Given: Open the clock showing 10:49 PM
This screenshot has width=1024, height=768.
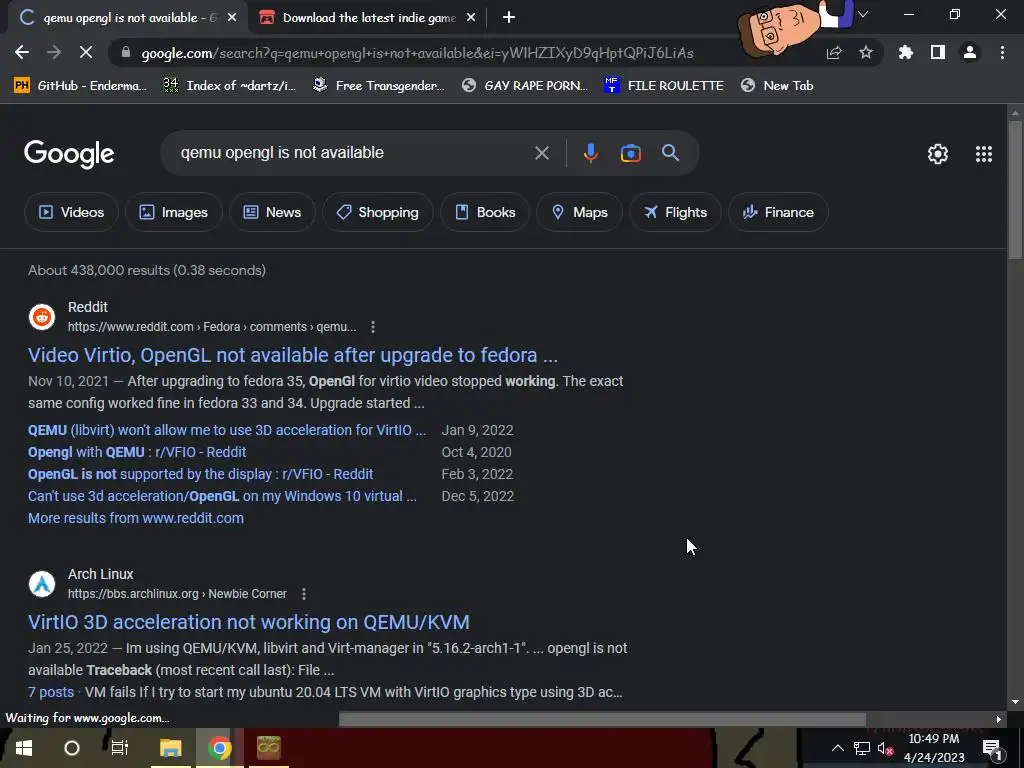Looking at the screenshot, I should [934, 748].
